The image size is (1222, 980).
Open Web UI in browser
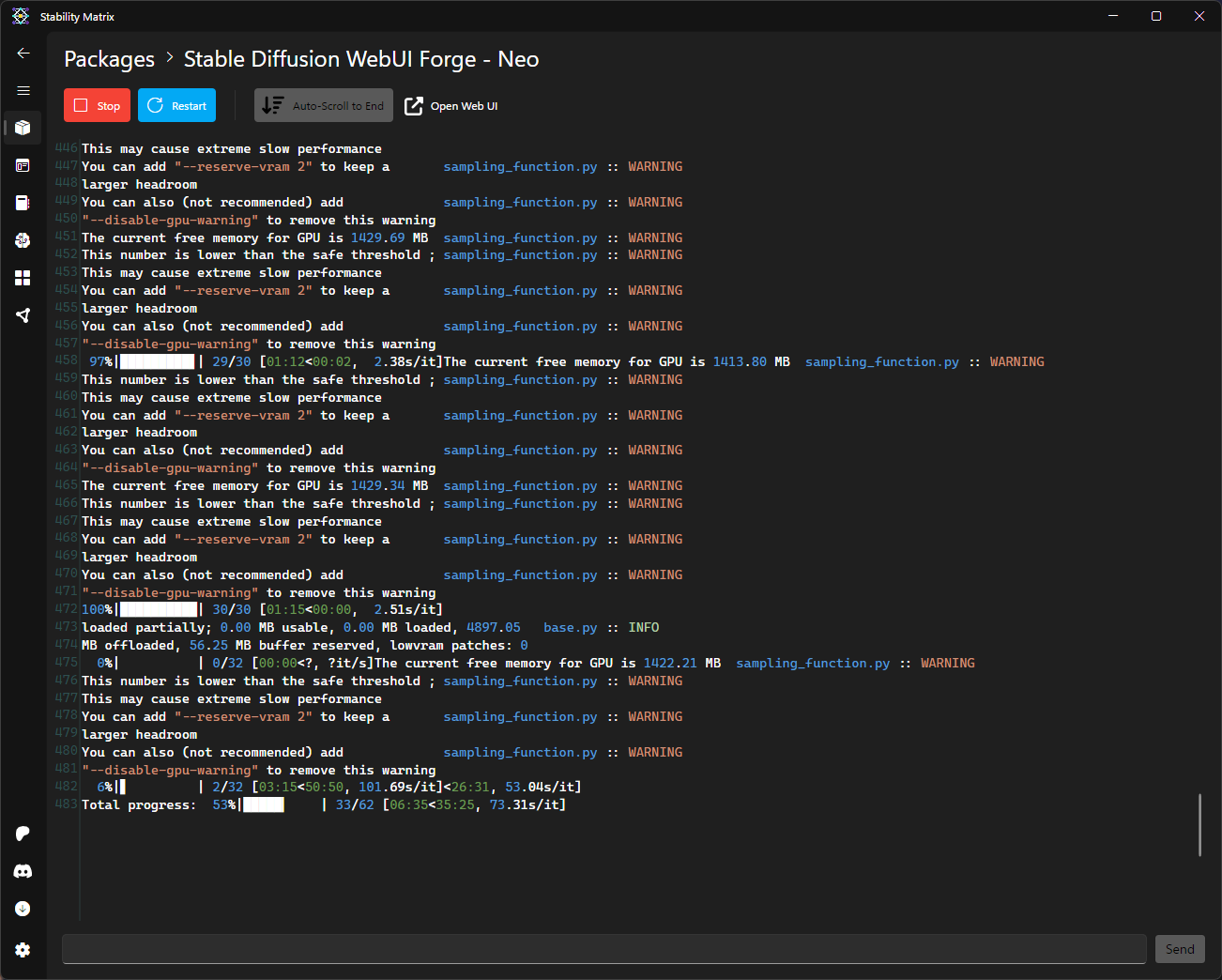[x=451, y=106]
